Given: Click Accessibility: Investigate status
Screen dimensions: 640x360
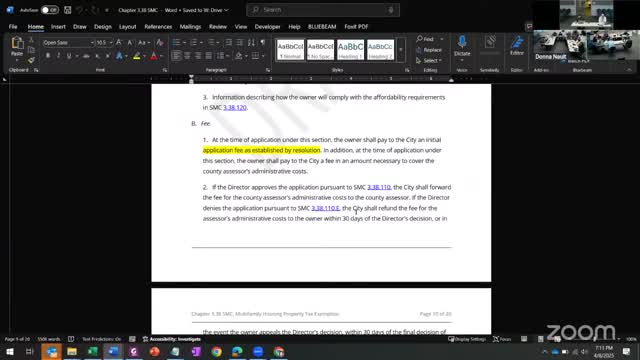Looking at the screenshot, I should click(x=172, y=339).
